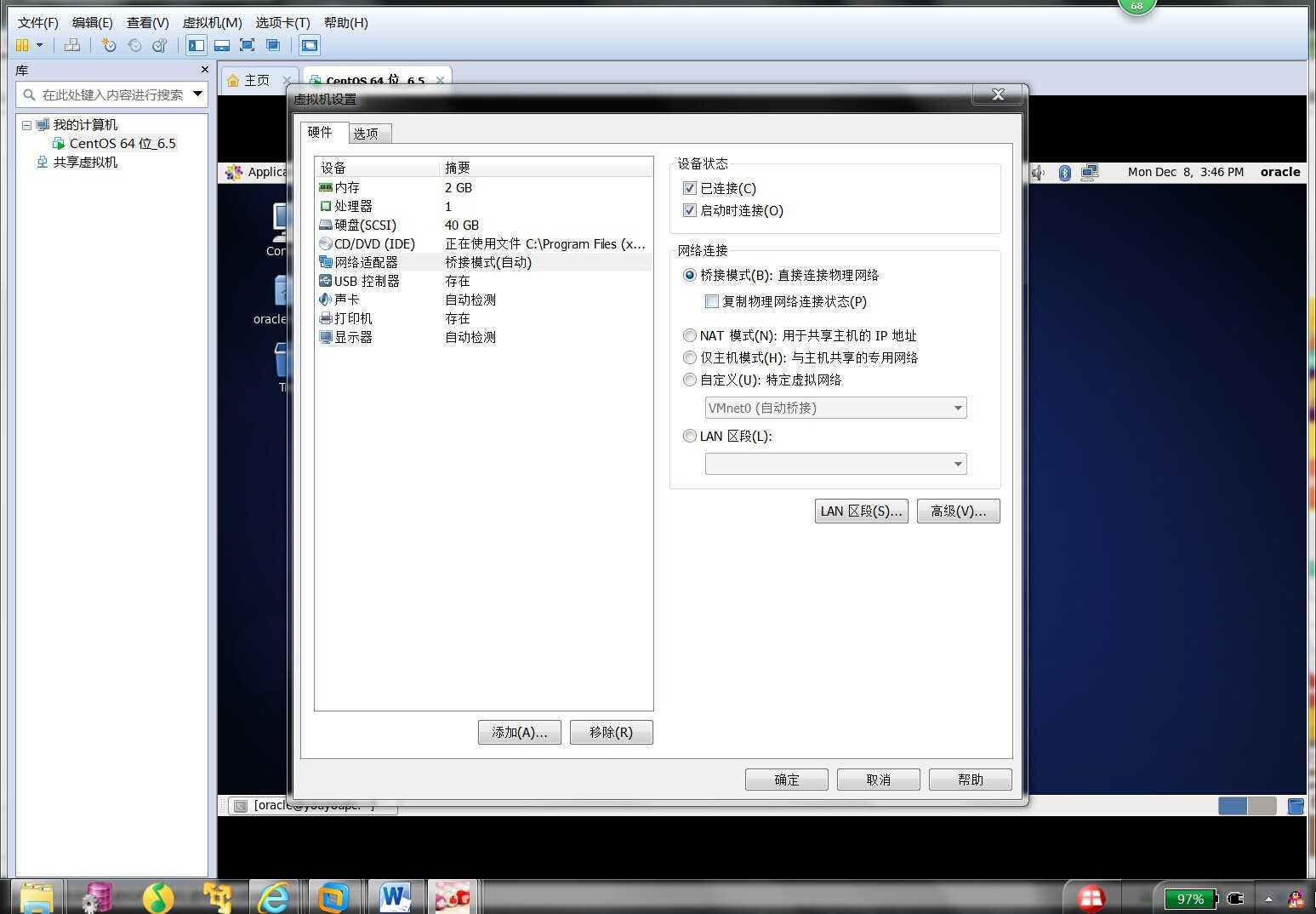Open the 查看(V) menu
Viewport: 1316px width, 914px height.
[x=148, y=23]
